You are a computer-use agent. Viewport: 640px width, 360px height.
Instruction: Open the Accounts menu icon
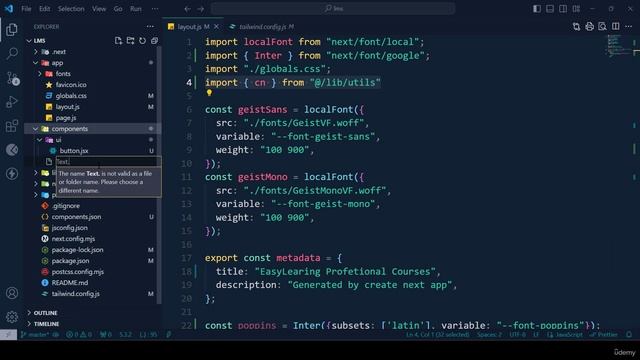pyautogui.click(x=12, y=293)
